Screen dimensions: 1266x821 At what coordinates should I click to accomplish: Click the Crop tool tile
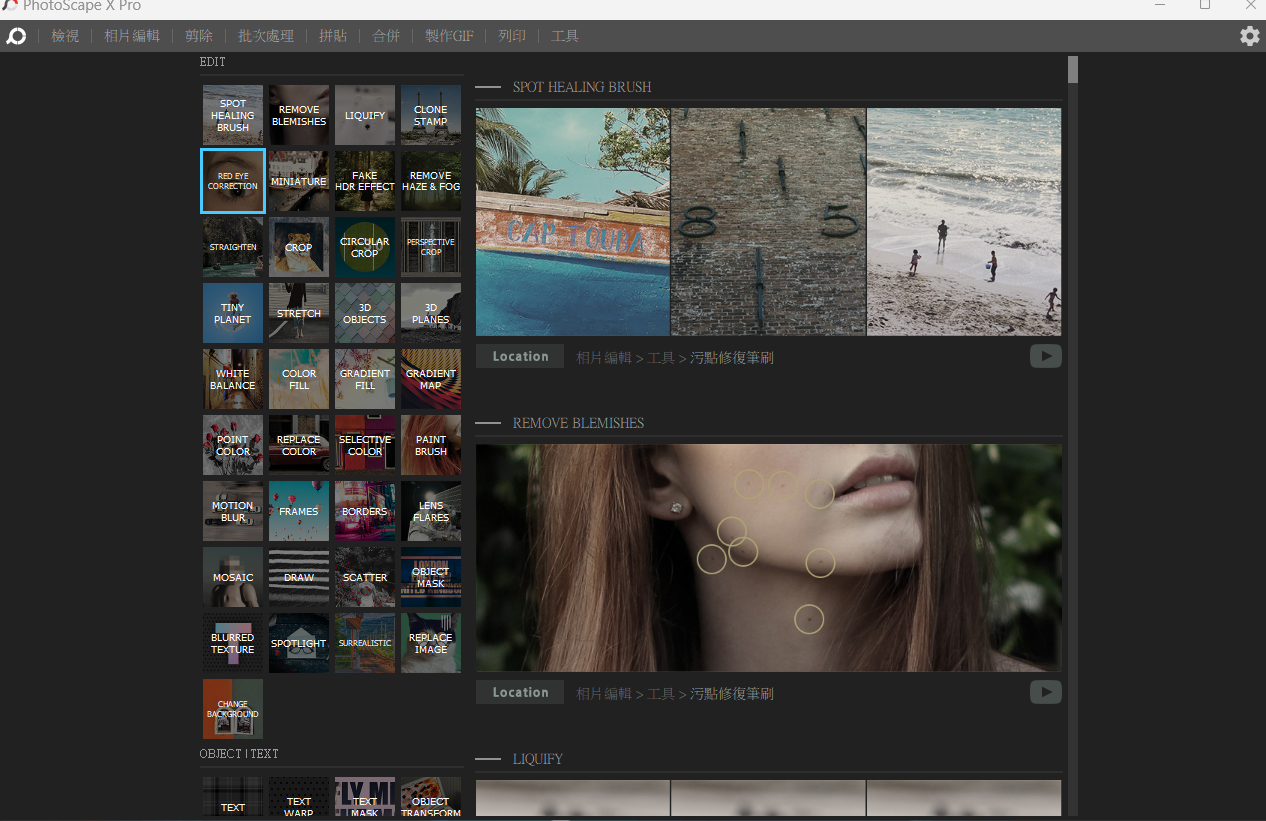(x=299, y=247)
